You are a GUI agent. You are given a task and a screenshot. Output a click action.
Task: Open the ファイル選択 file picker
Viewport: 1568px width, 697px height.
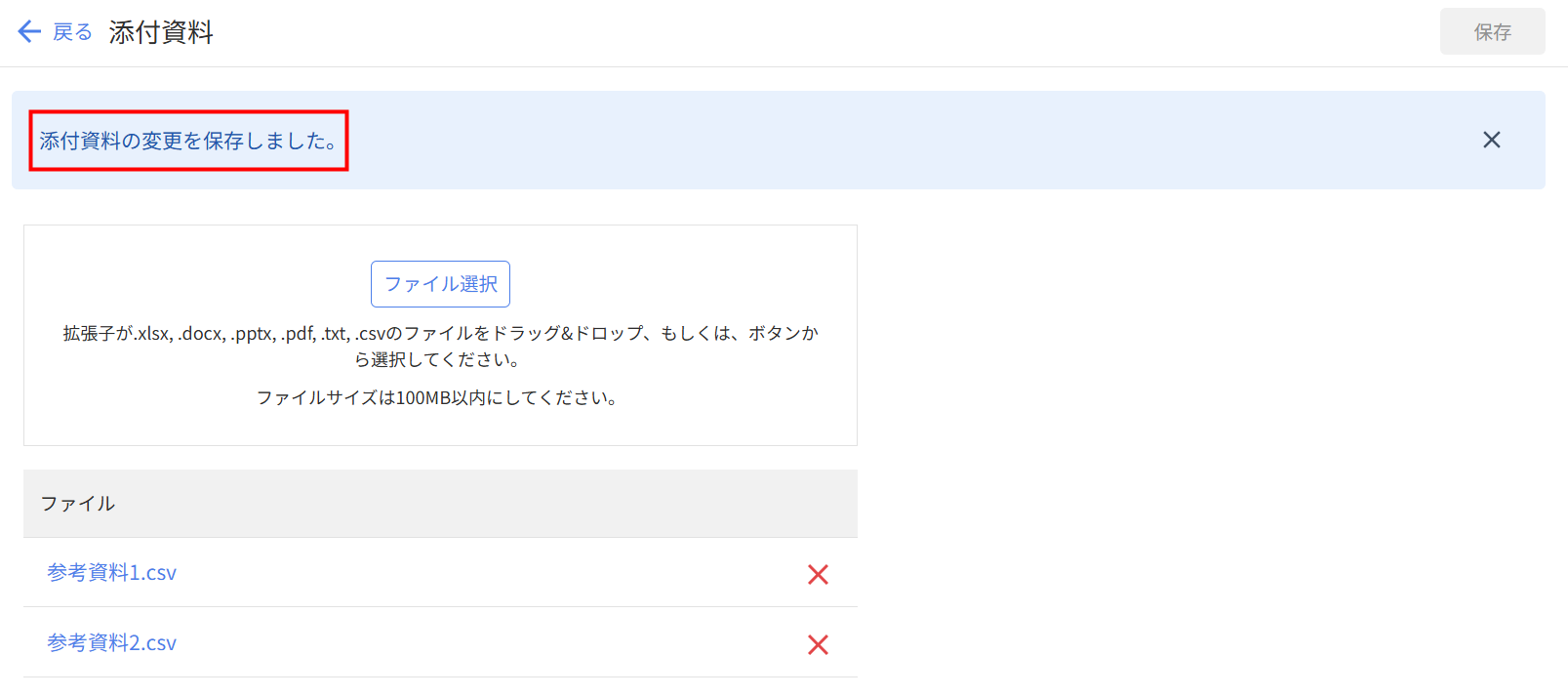click(440, 284)
